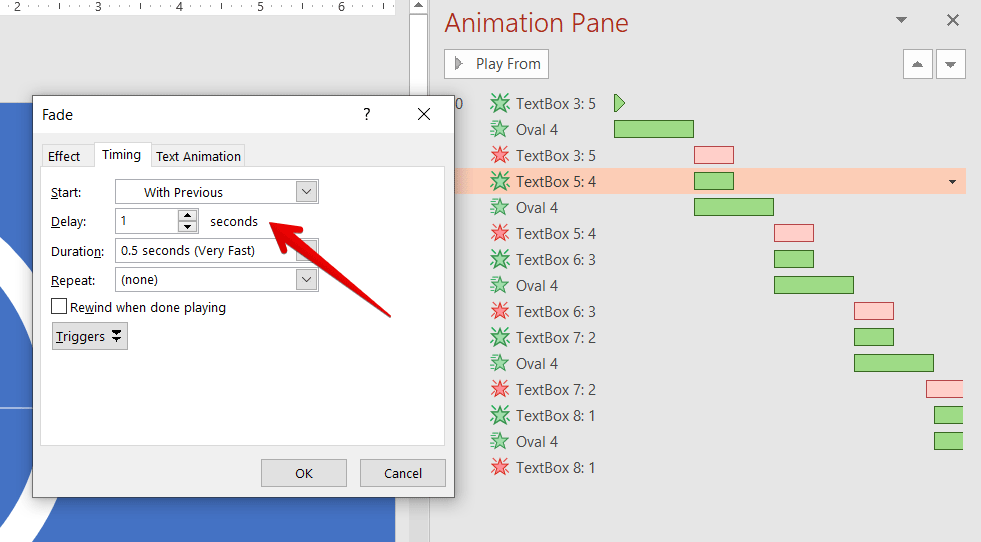Click the move animation up arrow
Screen dimensions: 981x542
[918, 64]
